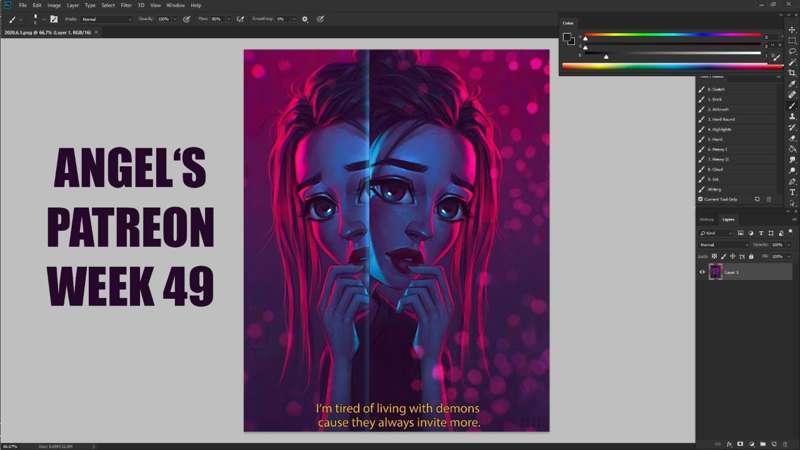Open the Flow value dropdown
Image resolution: width=800 pixels, height=450 pixels.
pyautogui.click(x=228, y=19)
